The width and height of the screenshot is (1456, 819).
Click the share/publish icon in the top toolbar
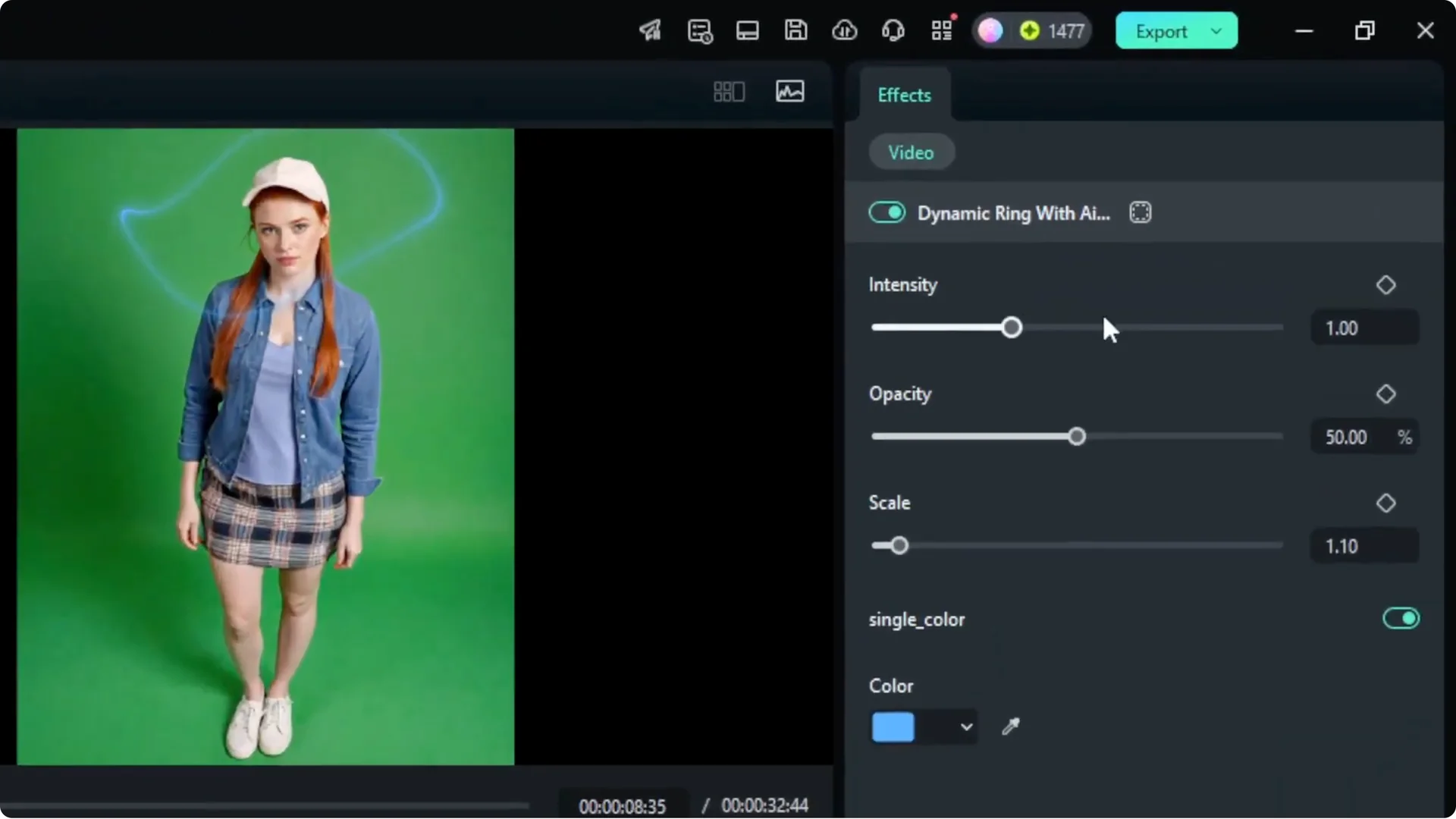point(650,30)
